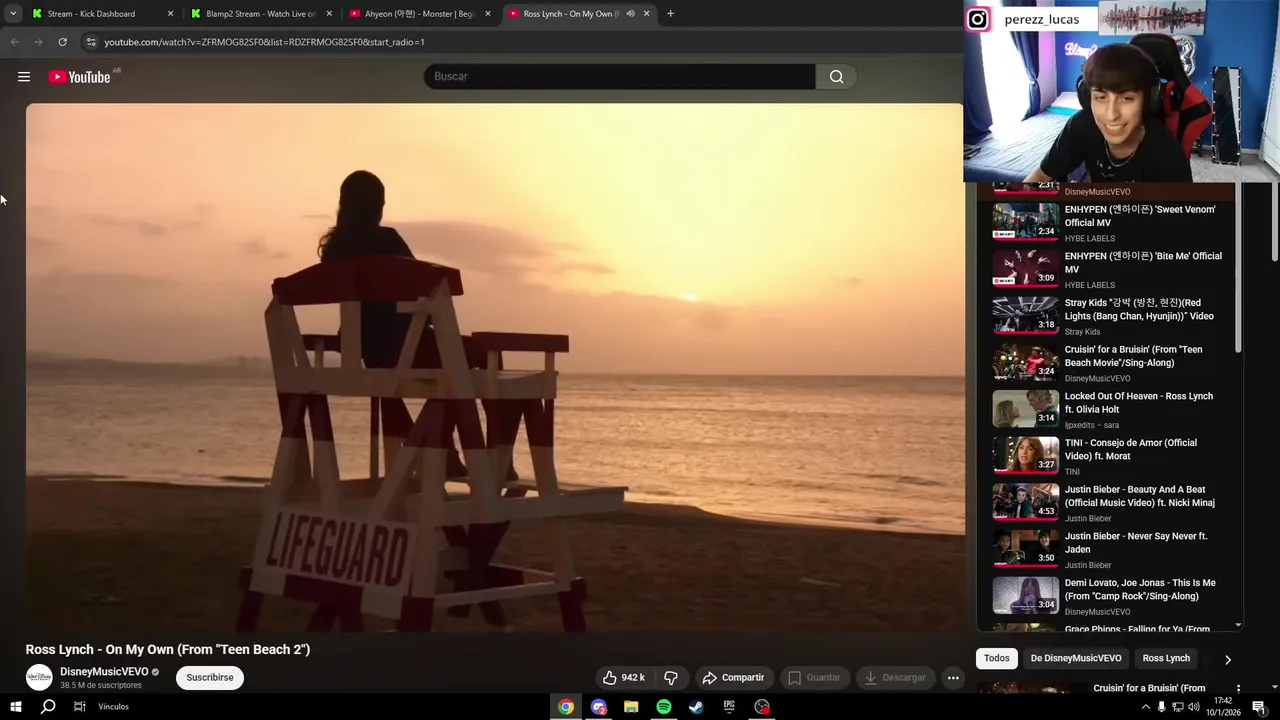Open the three-dot more actions menu
This screenshot has width=1280, height=720.
coord(953,678)
